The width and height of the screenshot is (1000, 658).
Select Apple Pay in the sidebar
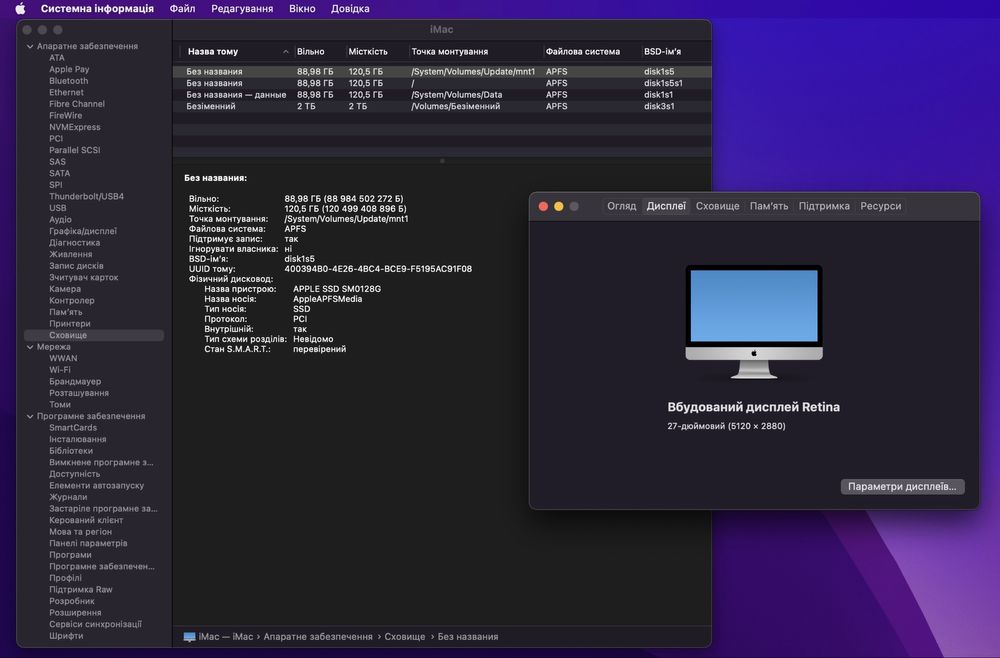(69, 69)
